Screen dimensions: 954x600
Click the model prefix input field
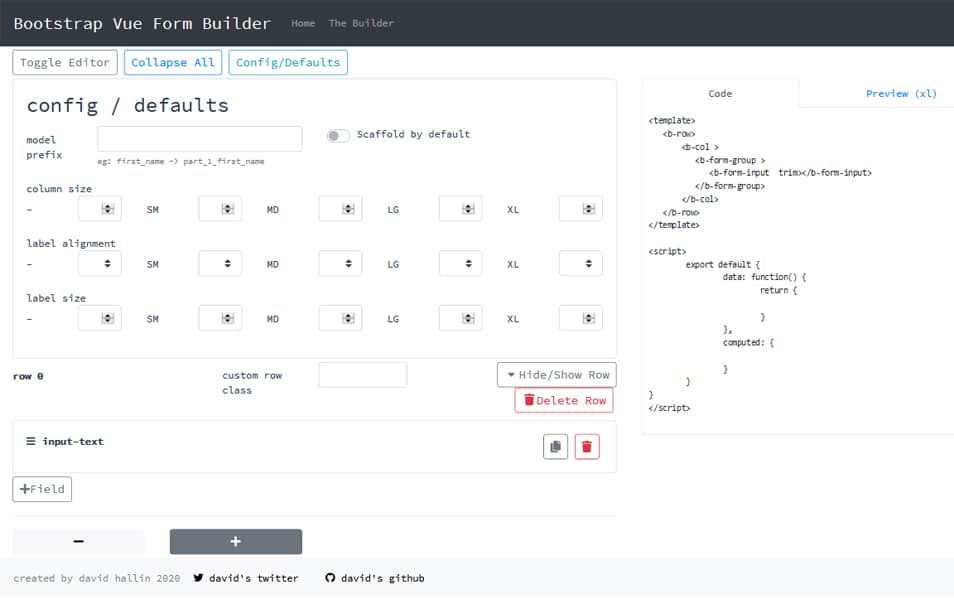point(198,136)
